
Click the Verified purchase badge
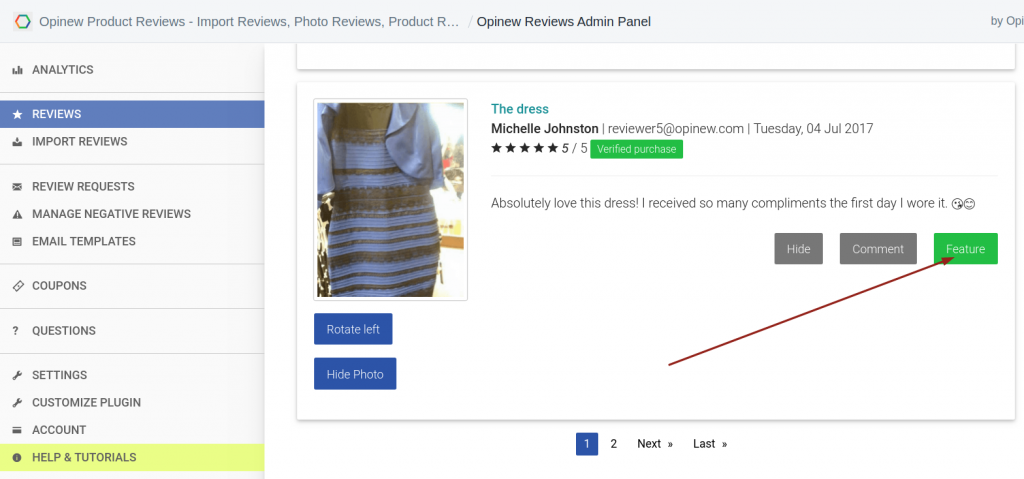637,149
